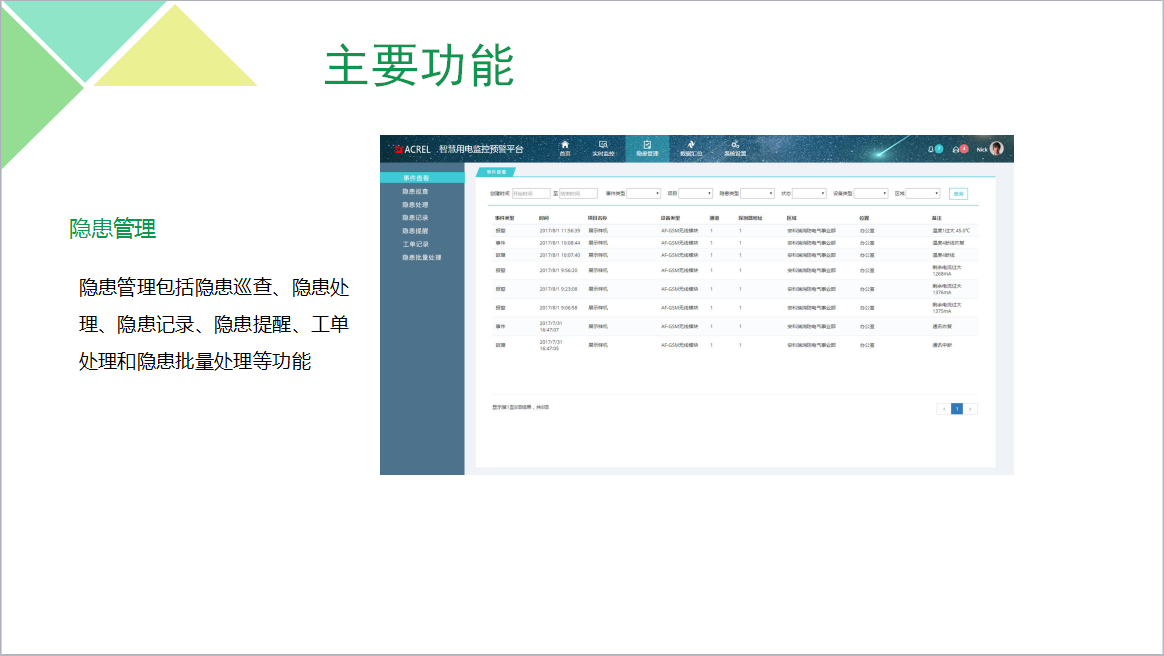Open the 系统设置 gears icon
This screenshot has height=656, width=1164.
735,148
